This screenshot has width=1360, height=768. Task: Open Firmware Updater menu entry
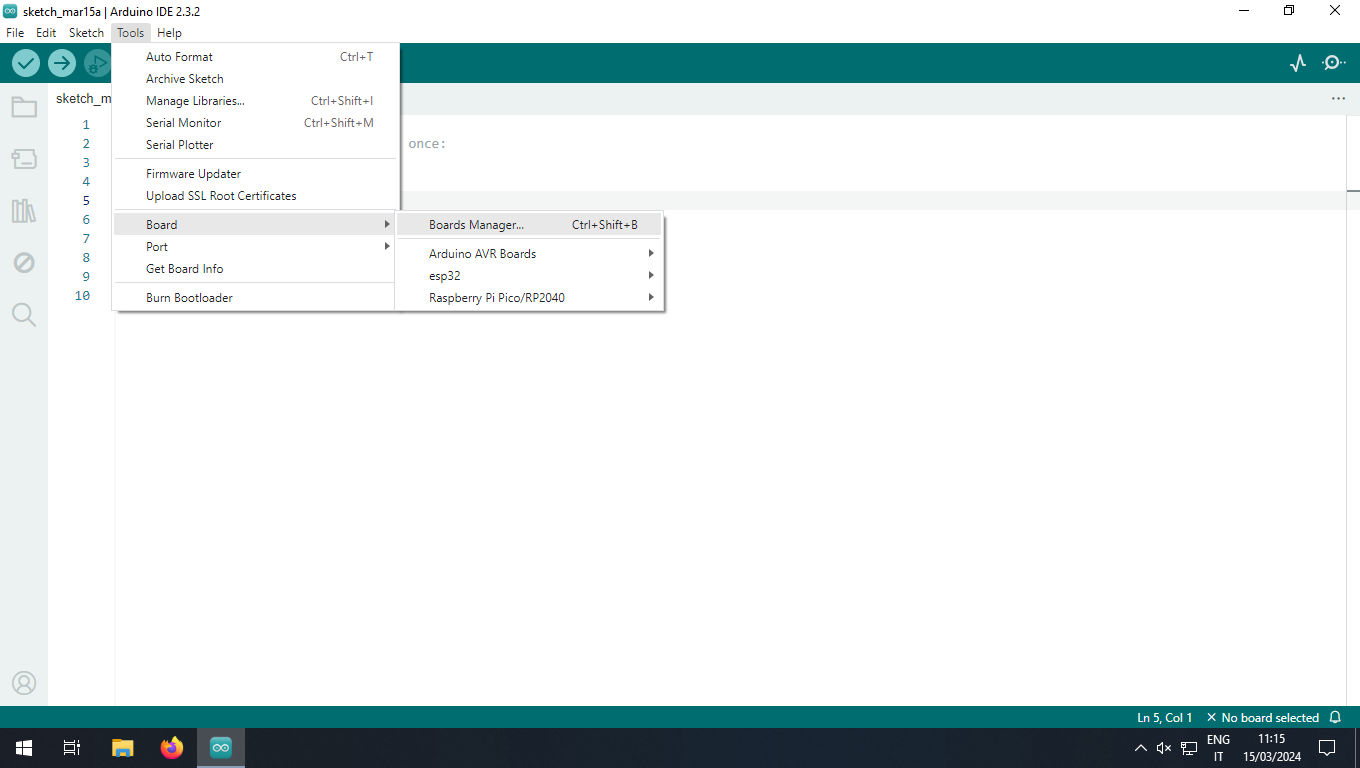[x=256, y=174]
